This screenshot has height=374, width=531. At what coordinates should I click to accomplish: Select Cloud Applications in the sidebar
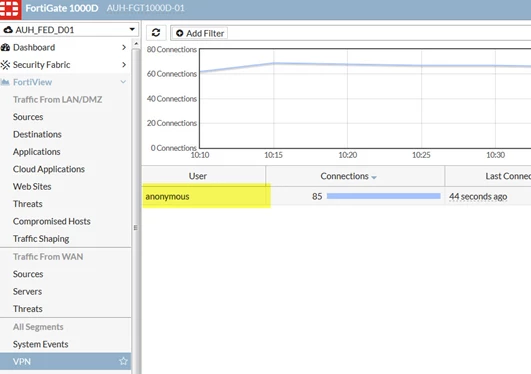tap(49, 169)
